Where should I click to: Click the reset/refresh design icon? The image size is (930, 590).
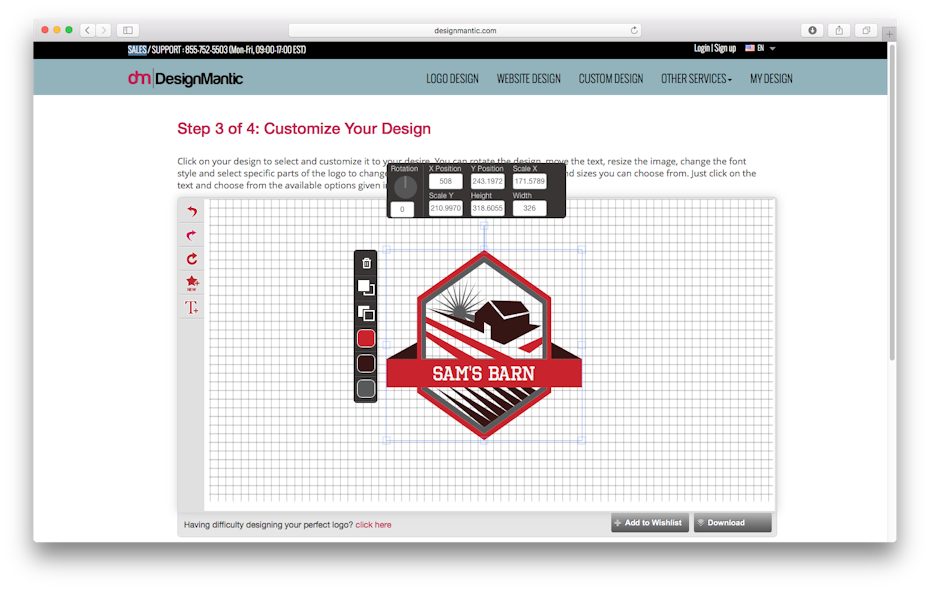coord(192,259)
